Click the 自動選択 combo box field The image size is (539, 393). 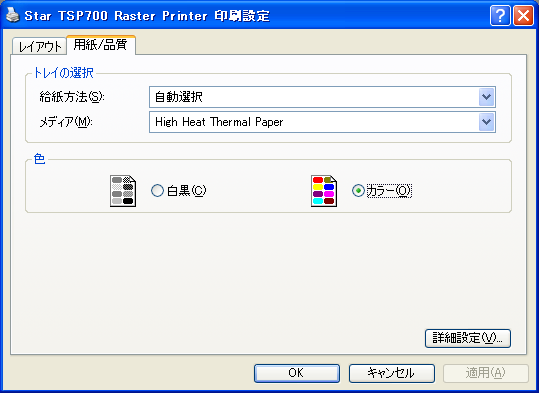coord(322,97)
